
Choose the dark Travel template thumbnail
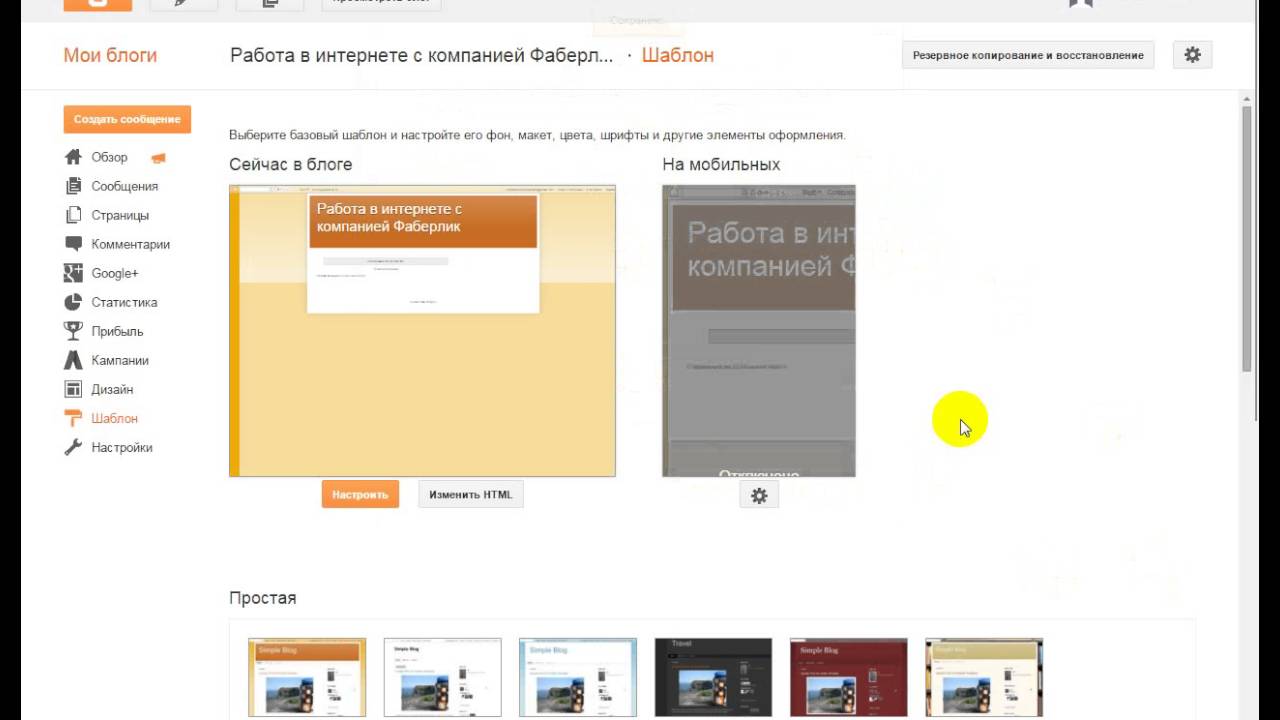tap(713, 677)
